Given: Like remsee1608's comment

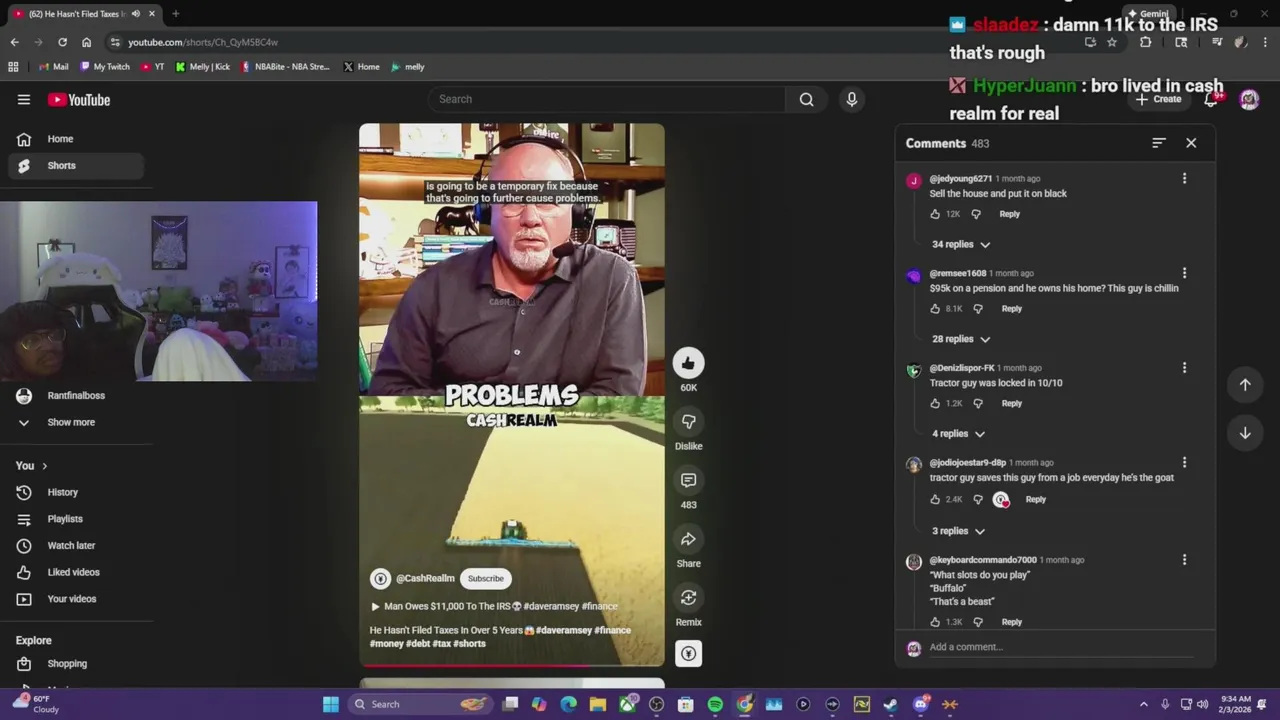Looking at the screenshot, I should 935,309.
